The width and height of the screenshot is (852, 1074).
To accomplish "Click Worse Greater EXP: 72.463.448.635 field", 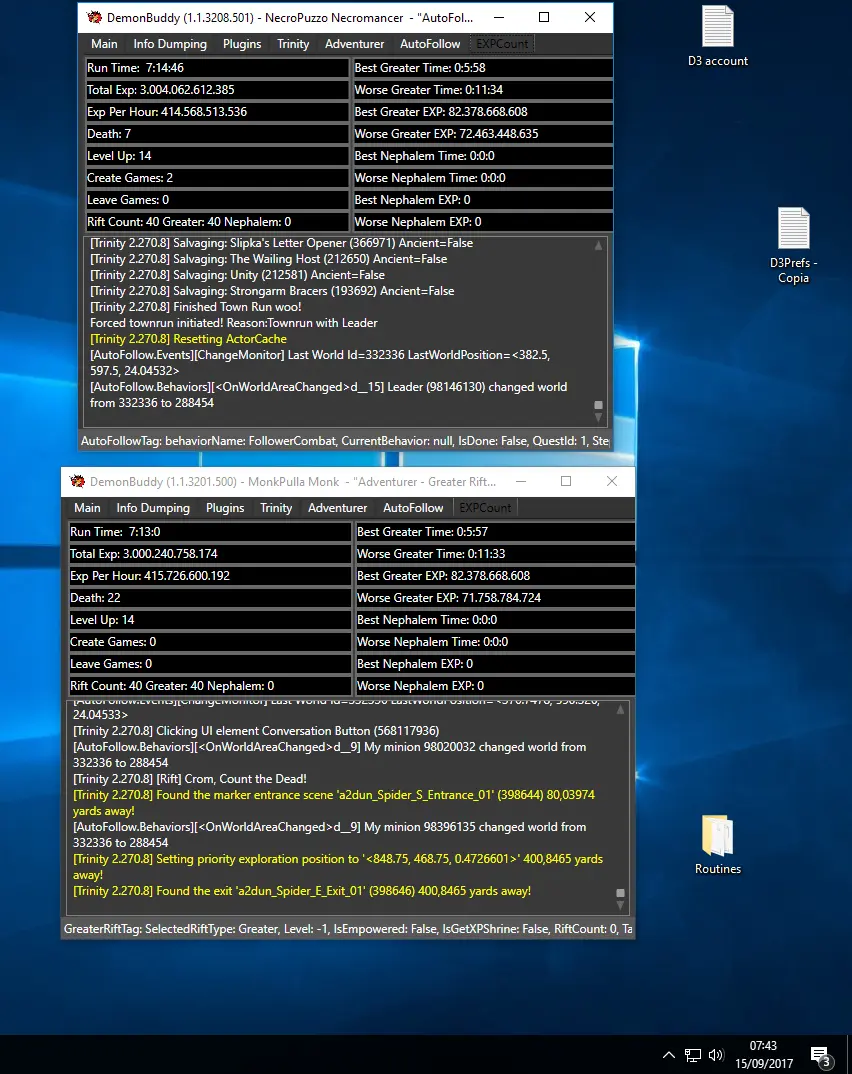I will click(x=482, y=134).
